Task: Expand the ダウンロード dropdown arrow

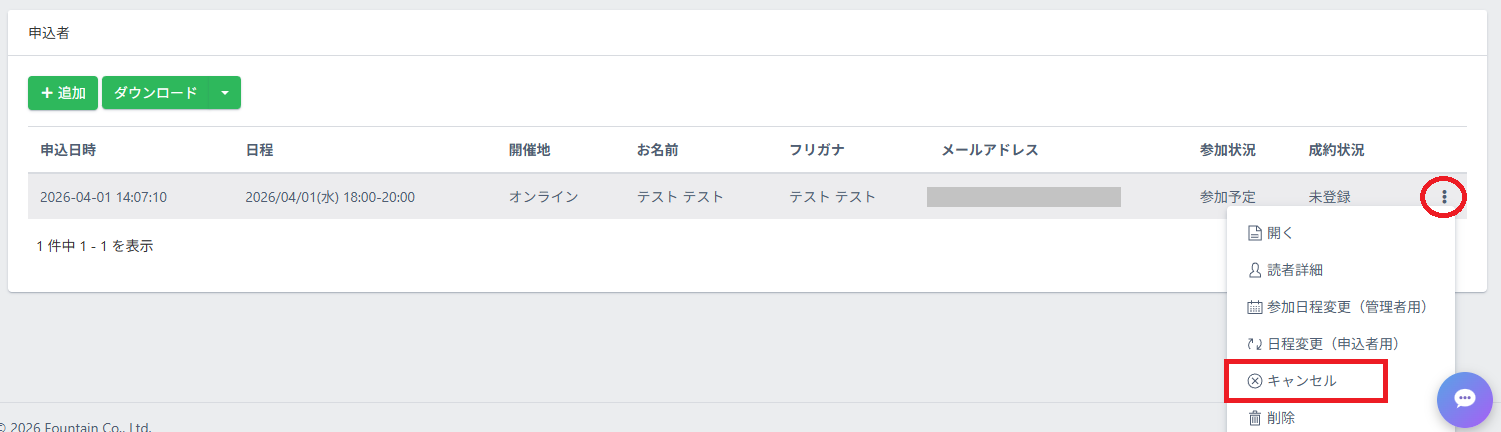Action: [x=224, y=93]
